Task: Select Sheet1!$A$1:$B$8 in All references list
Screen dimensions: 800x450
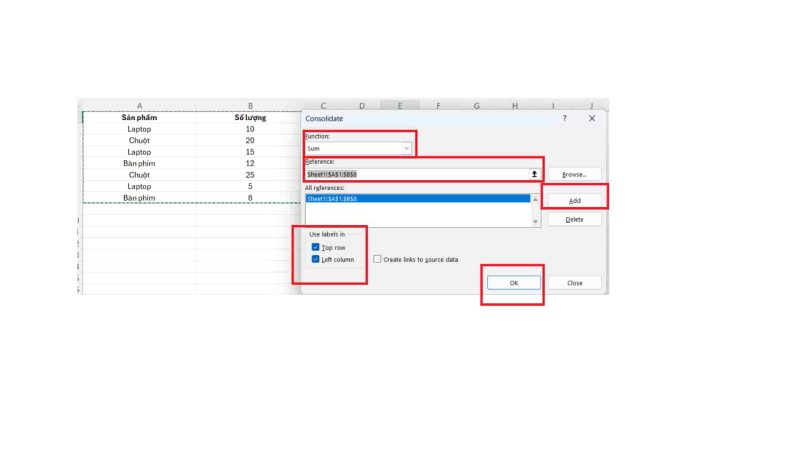Action: 417,198
